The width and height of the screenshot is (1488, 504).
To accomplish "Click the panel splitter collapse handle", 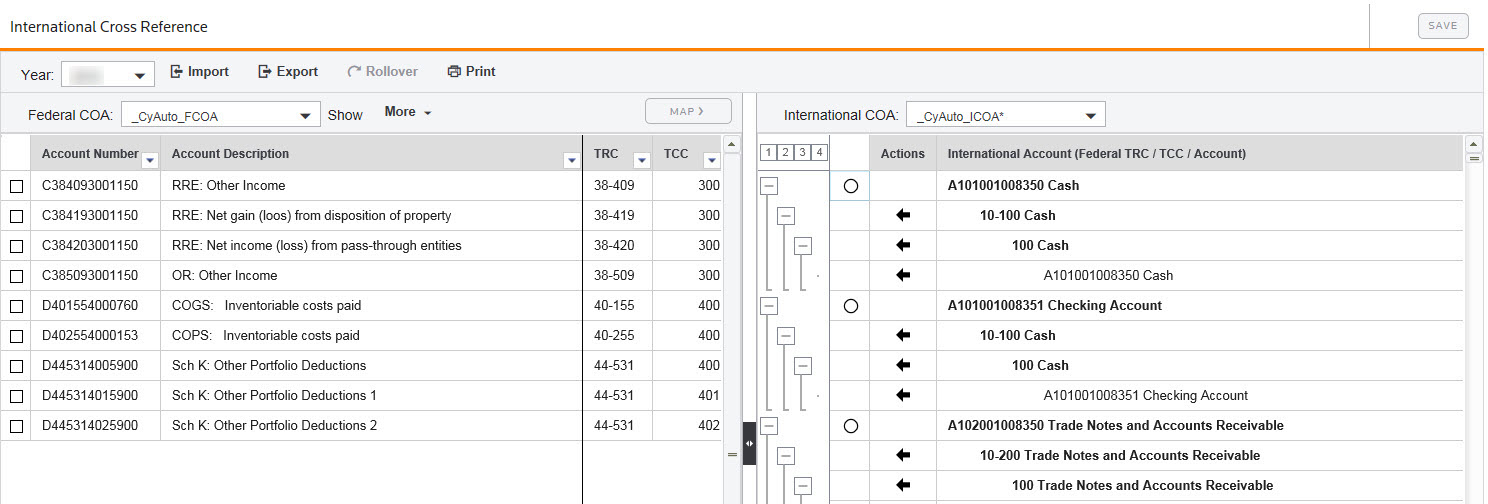I will (x=750, y=443).
